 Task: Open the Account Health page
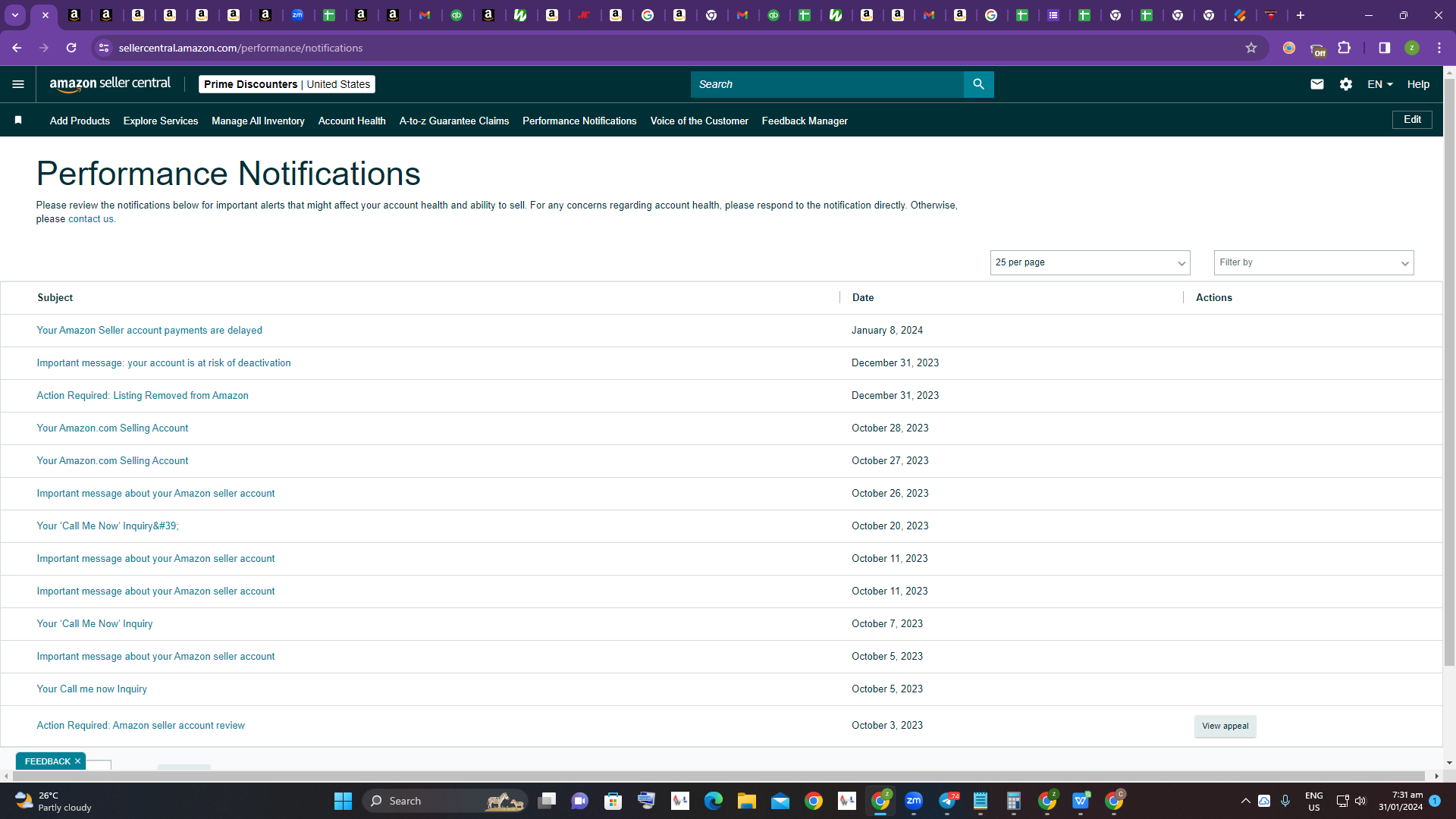click(x=352, y=121)
